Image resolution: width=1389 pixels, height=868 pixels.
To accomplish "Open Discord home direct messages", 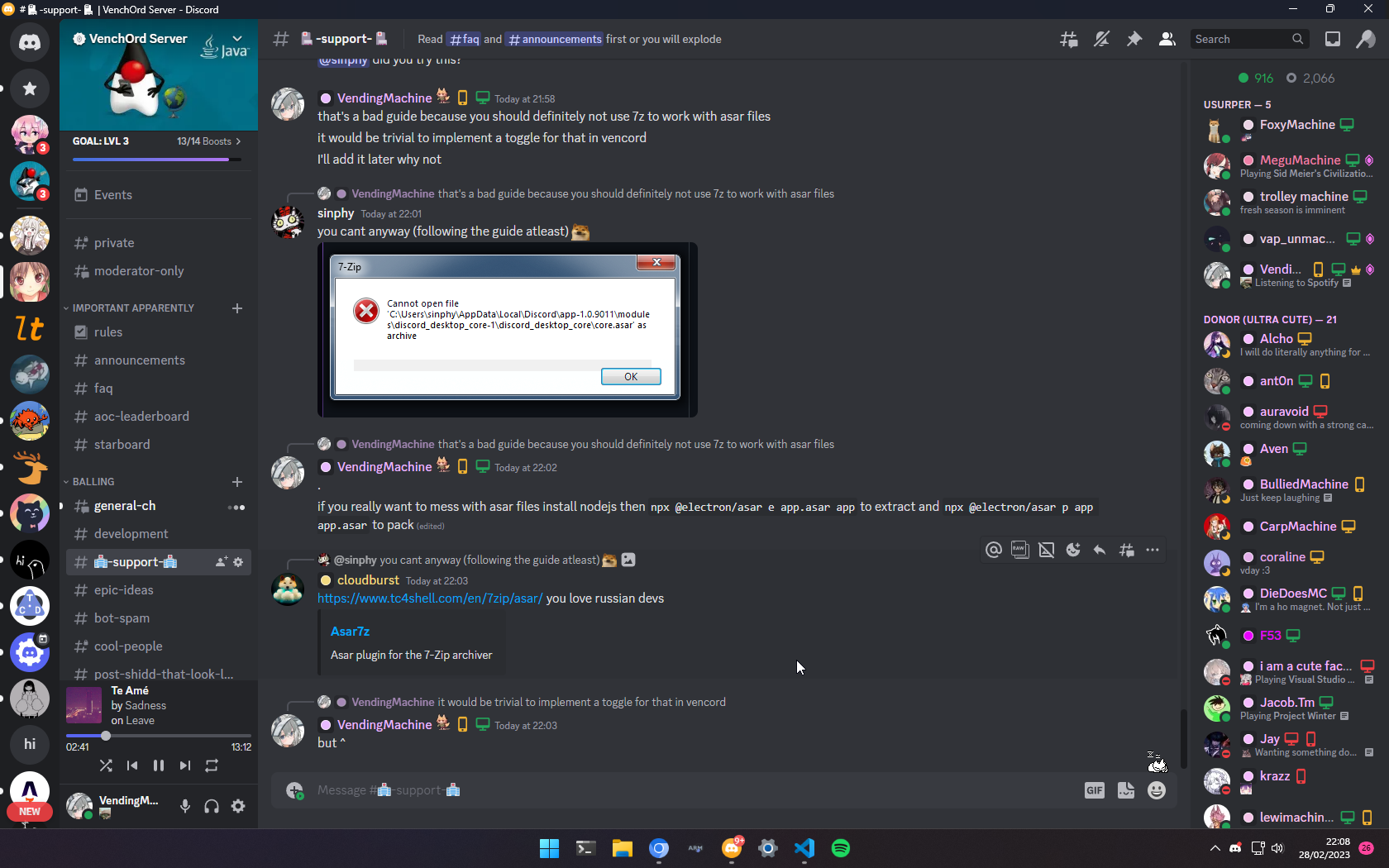I will click(30, 41).
